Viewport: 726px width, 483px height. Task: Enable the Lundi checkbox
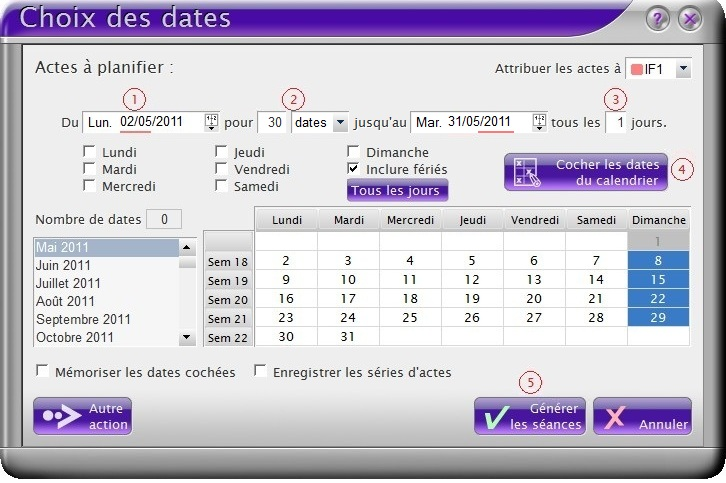(x=90, y=152)
